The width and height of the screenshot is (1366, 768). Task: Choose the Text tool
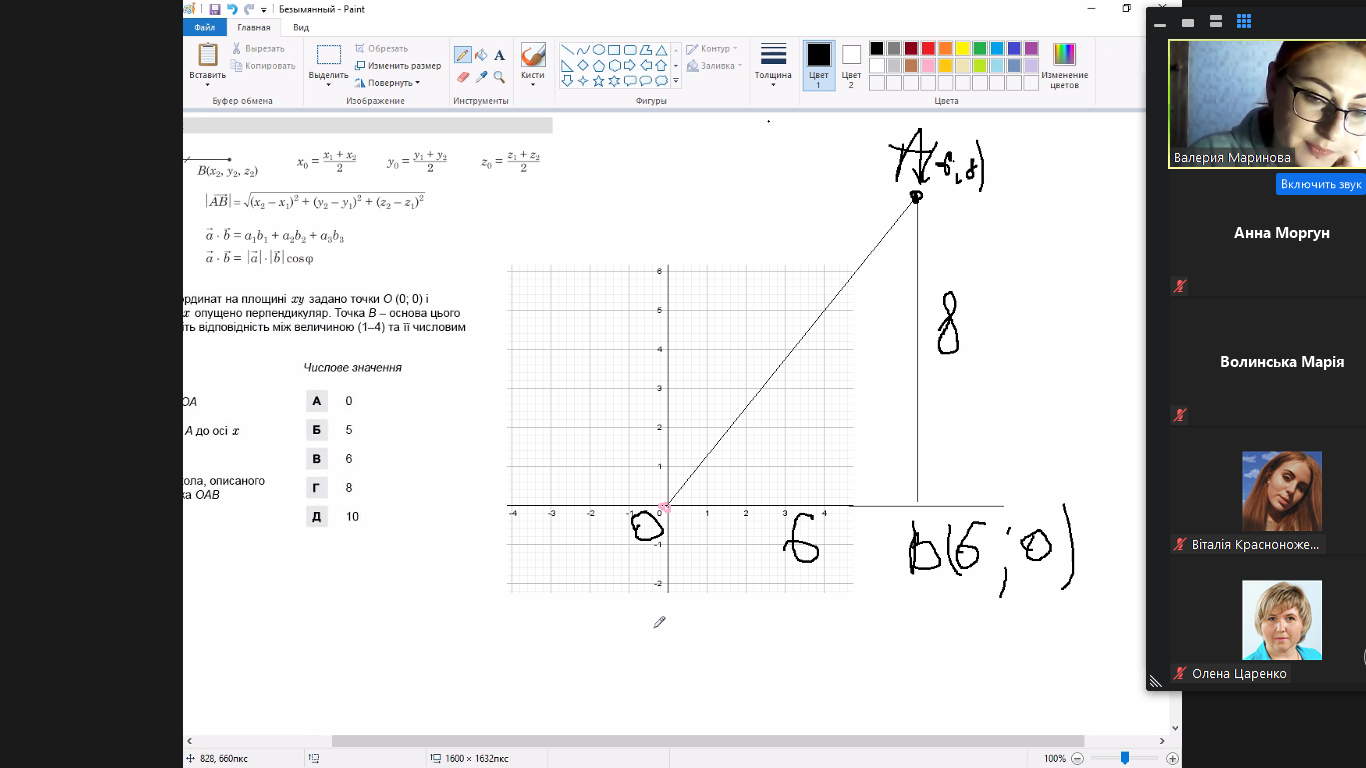click(x=499, y=55)
